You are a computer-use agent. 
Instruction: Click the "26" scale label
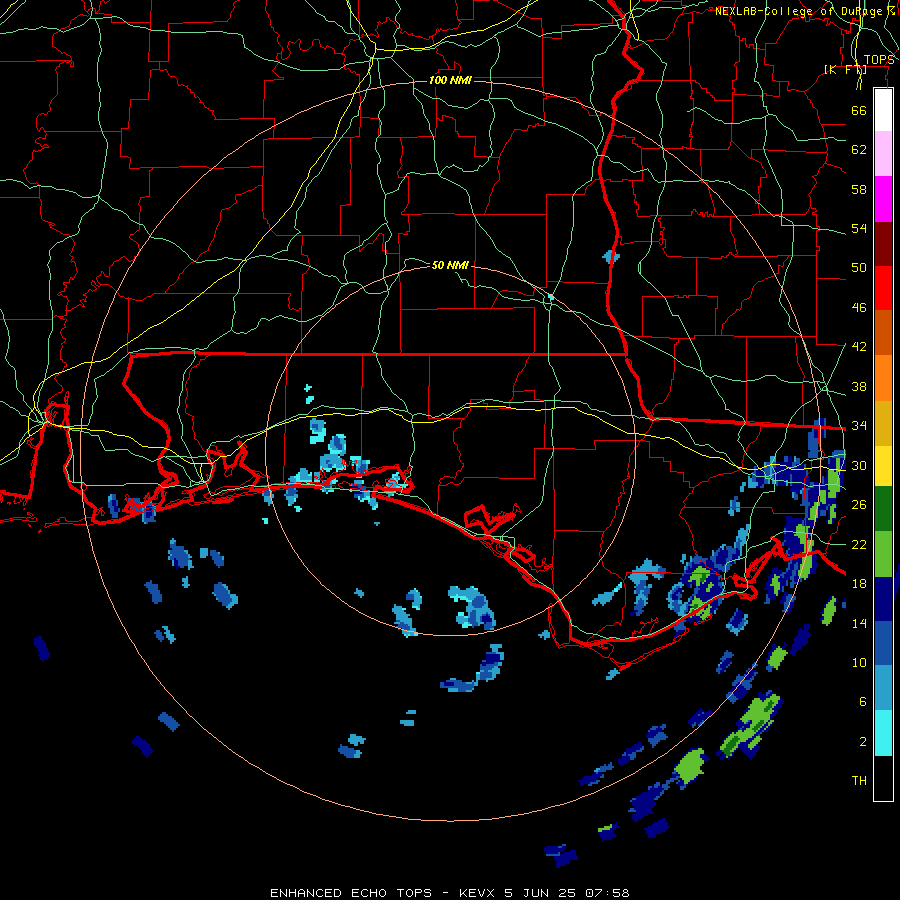click(x=859, y=505)
